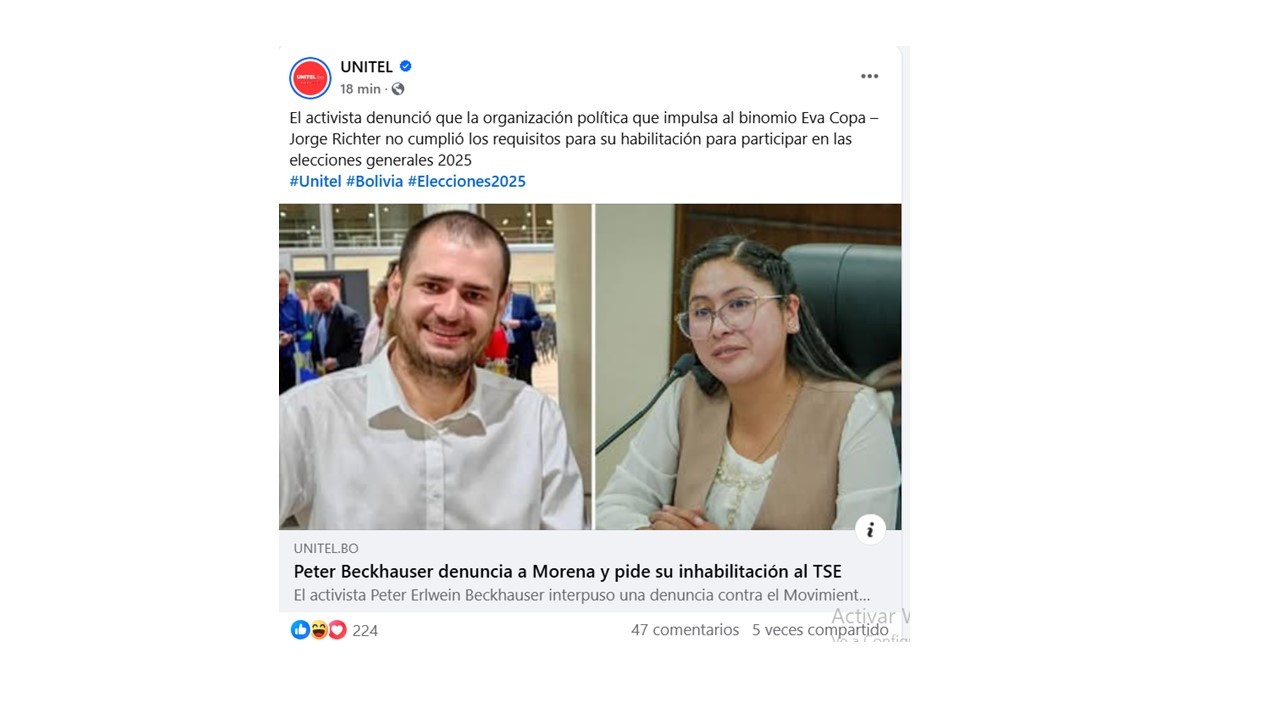Click the laughing reaction emoji
The width and height of the screenshot is (1280, 720).
coord(319,630)
